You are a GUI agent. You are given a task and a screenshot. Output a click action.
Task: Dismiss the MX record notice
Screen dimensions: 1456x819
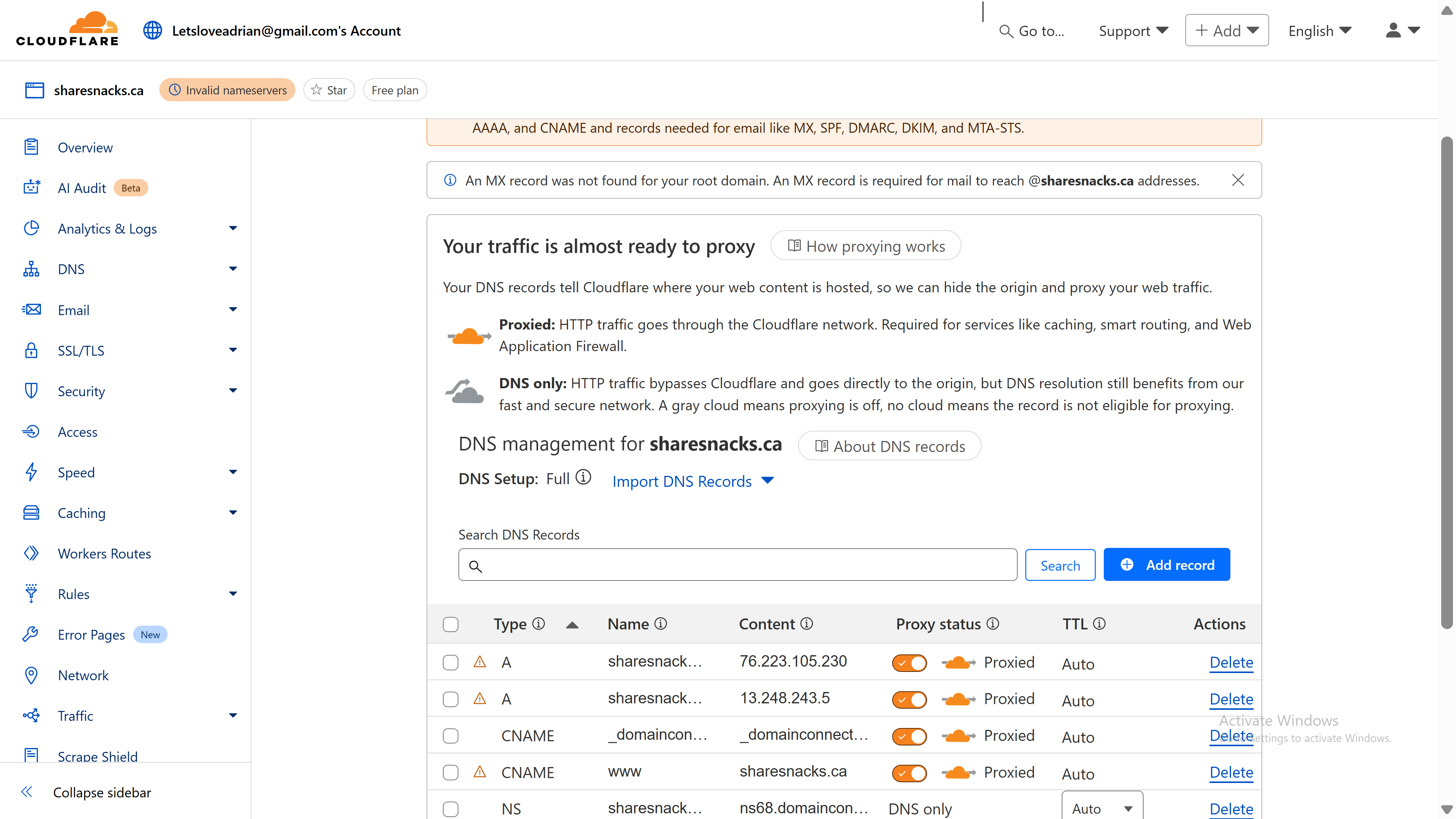point(1238,180)
